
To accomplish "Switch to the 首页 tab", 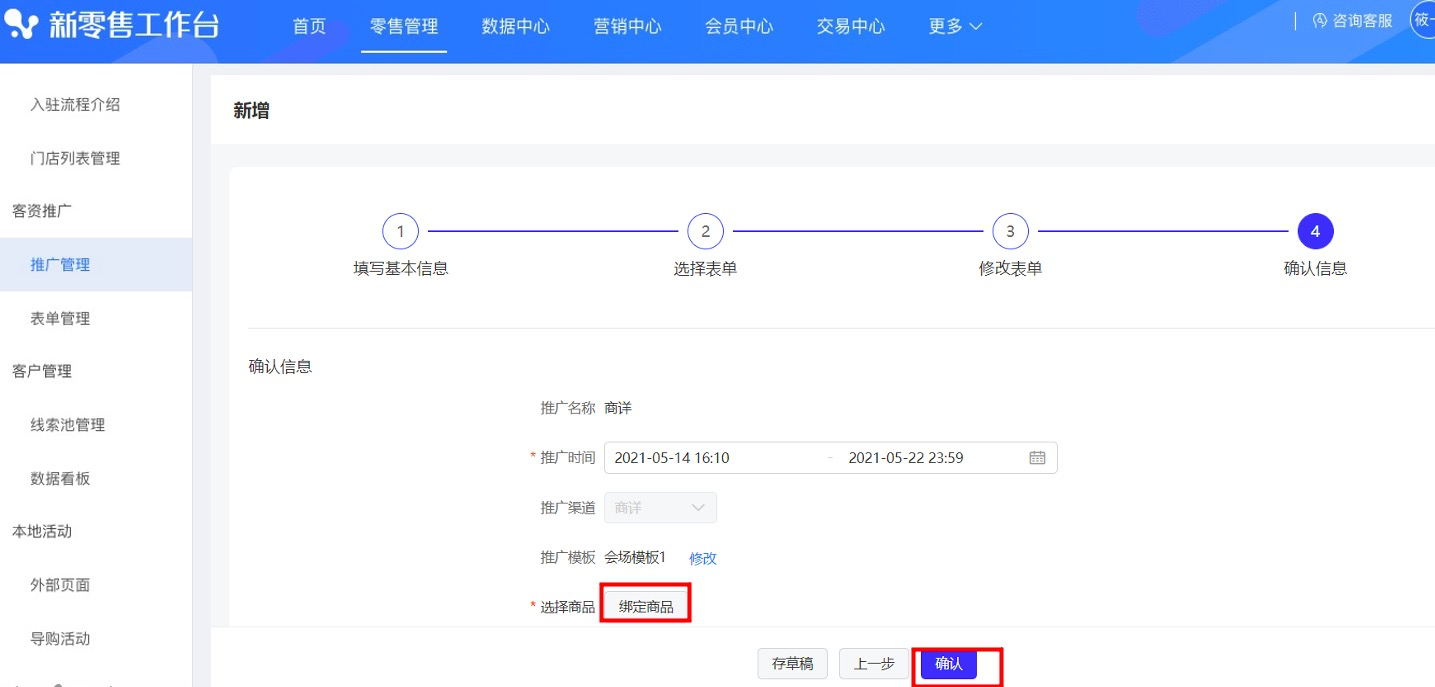I will click(x=308, y=26).
